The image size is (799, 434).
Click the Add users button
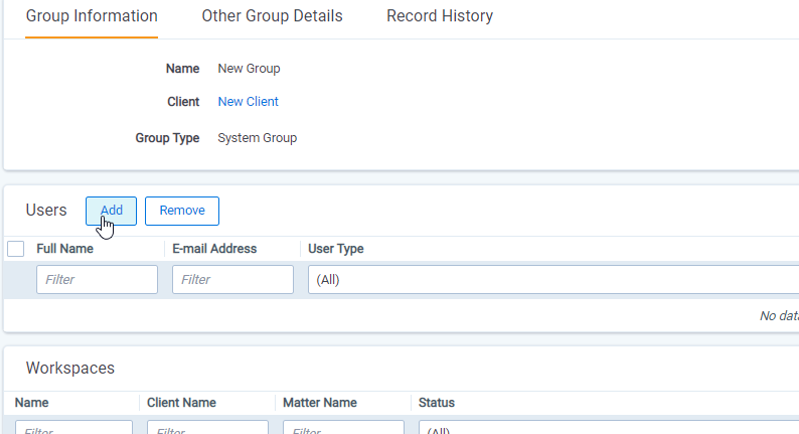[111, 211]
